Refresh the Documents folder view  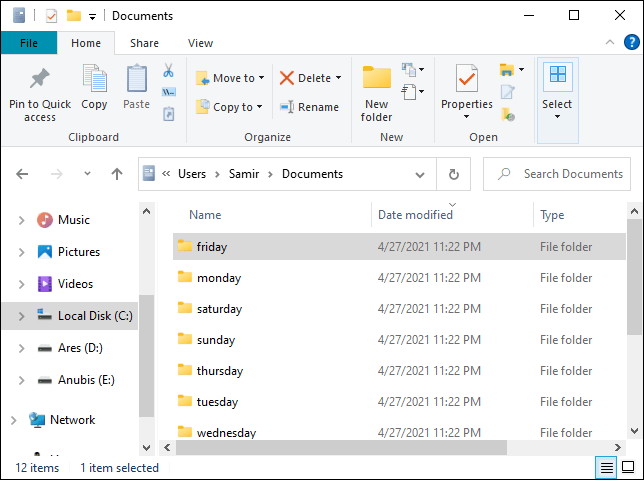453,174
